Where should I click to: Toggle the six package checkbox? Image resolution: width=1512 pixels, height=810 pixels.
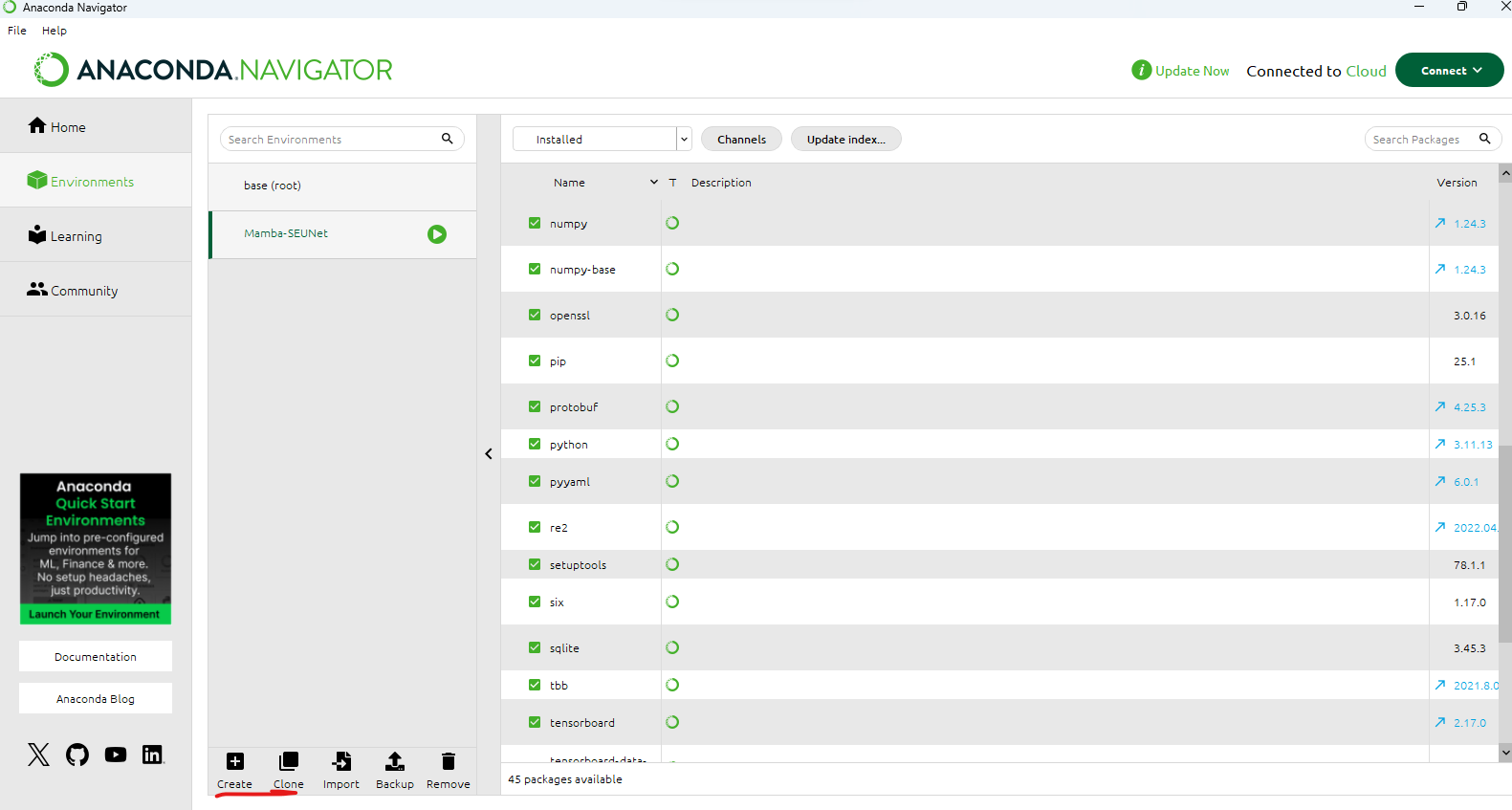535,602
